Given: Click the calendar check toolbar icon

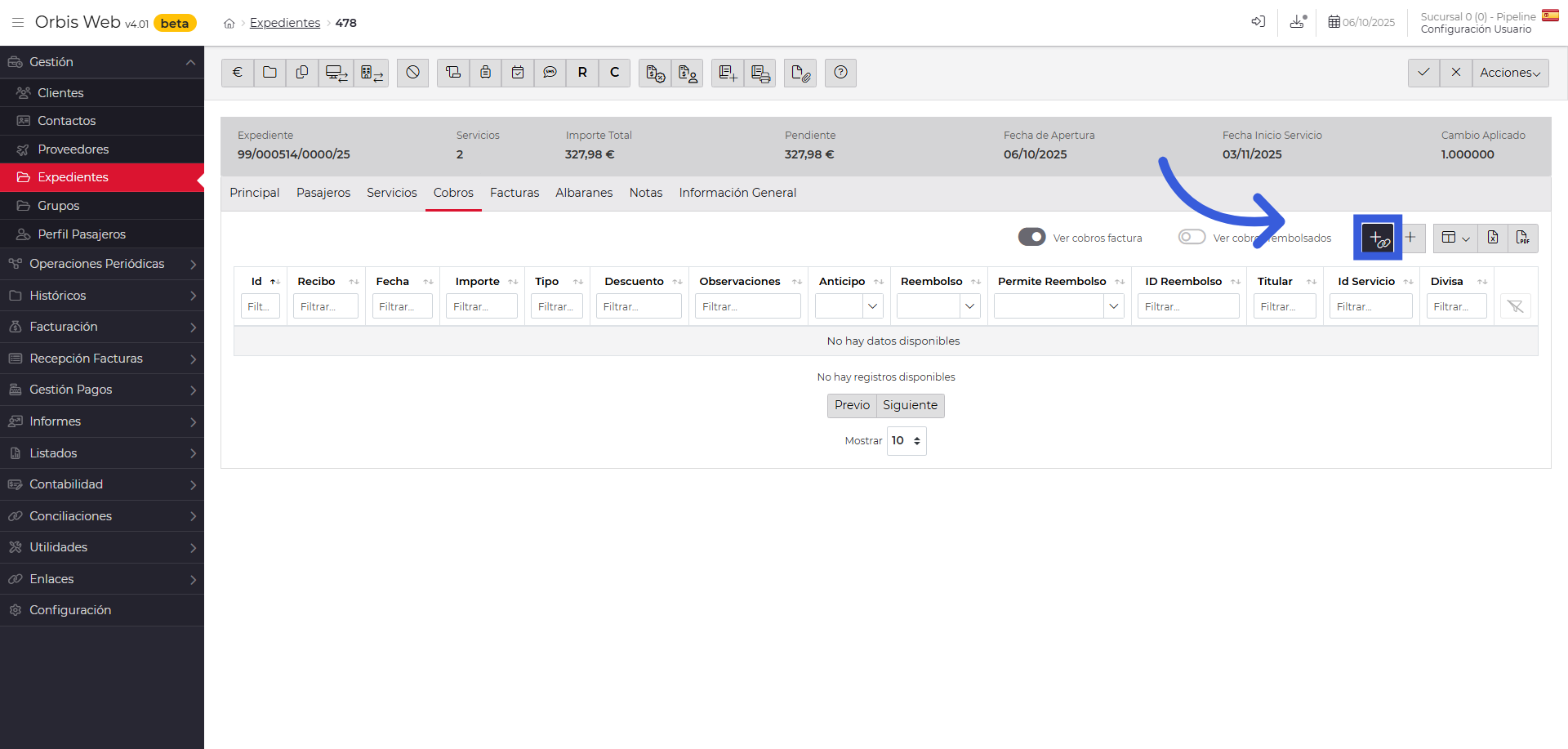Looking at the screenshot, I should 518,73.
